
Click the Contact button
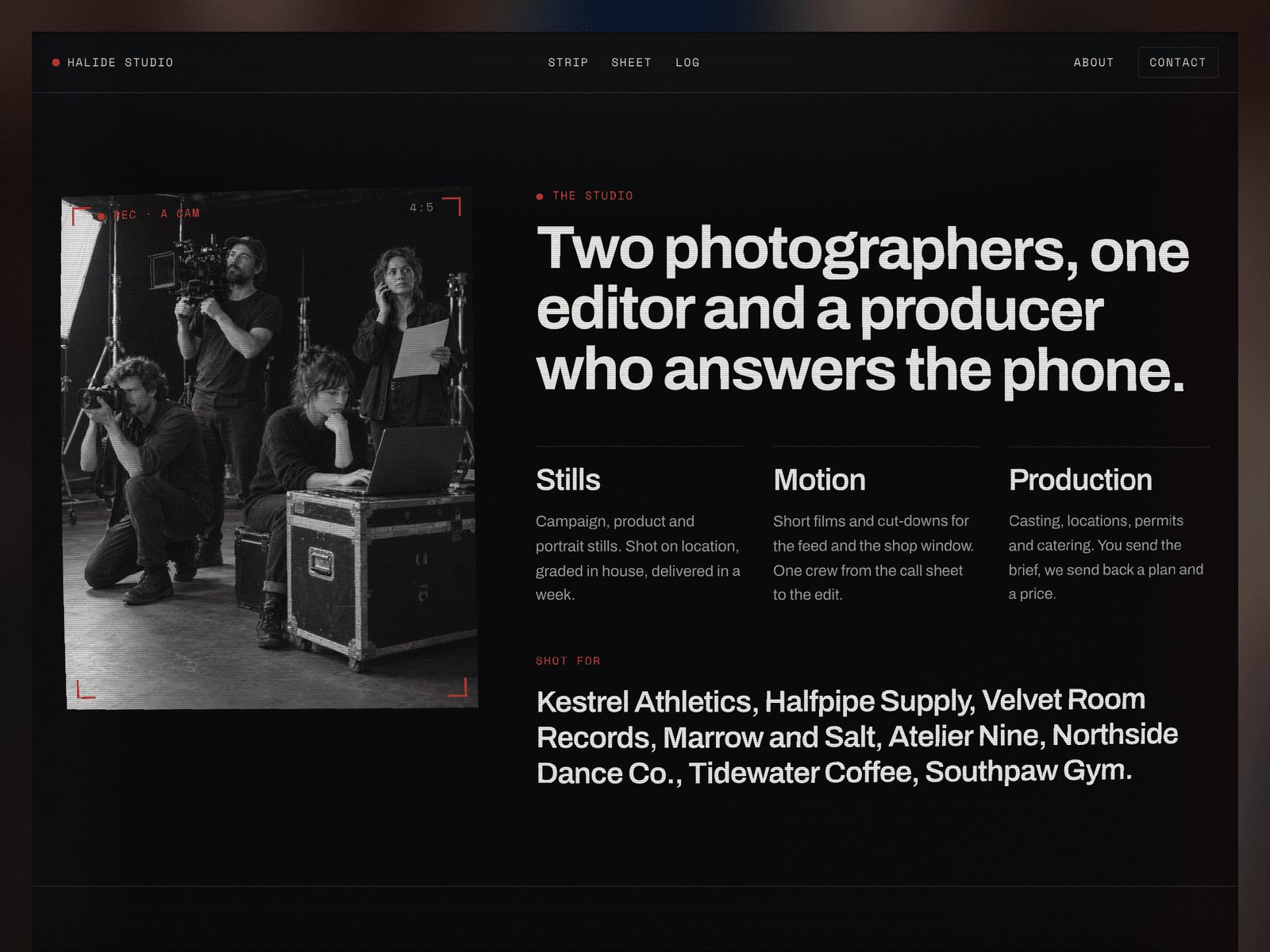(1178, 63)
